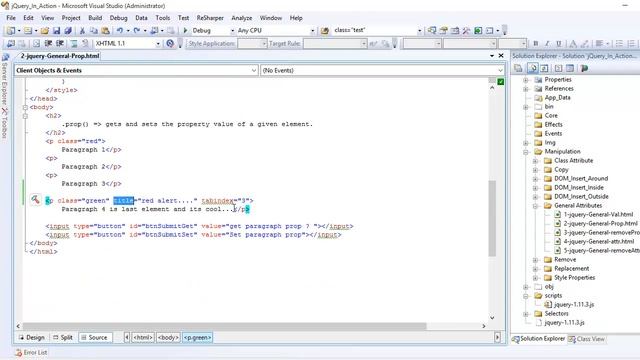Open the Toolbox icon with wrench and hammer
Image resolution: width=640 pixels, height=360 pixels.
466,31
